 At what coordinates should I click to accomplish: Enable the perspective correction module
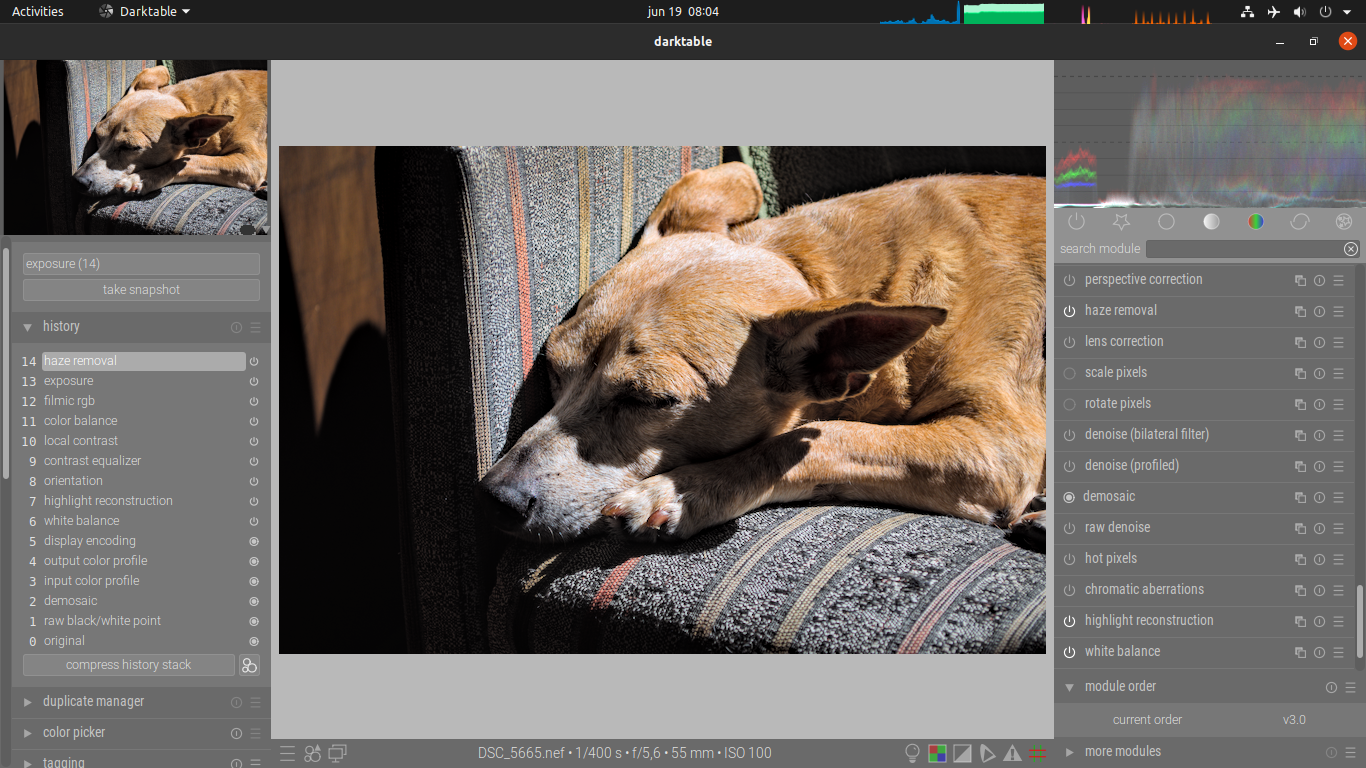pyautogui.click(x=1069, y=280)
